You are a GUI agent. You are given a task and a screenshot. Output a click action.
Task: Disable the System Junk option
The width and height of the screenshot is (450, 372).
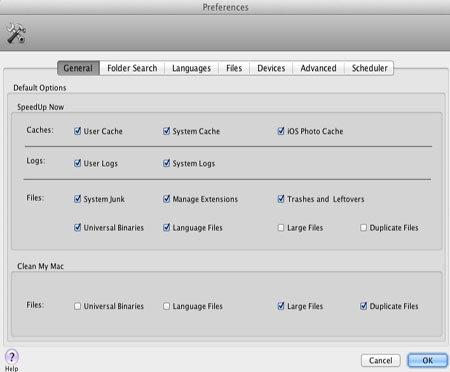click(77, 199)
